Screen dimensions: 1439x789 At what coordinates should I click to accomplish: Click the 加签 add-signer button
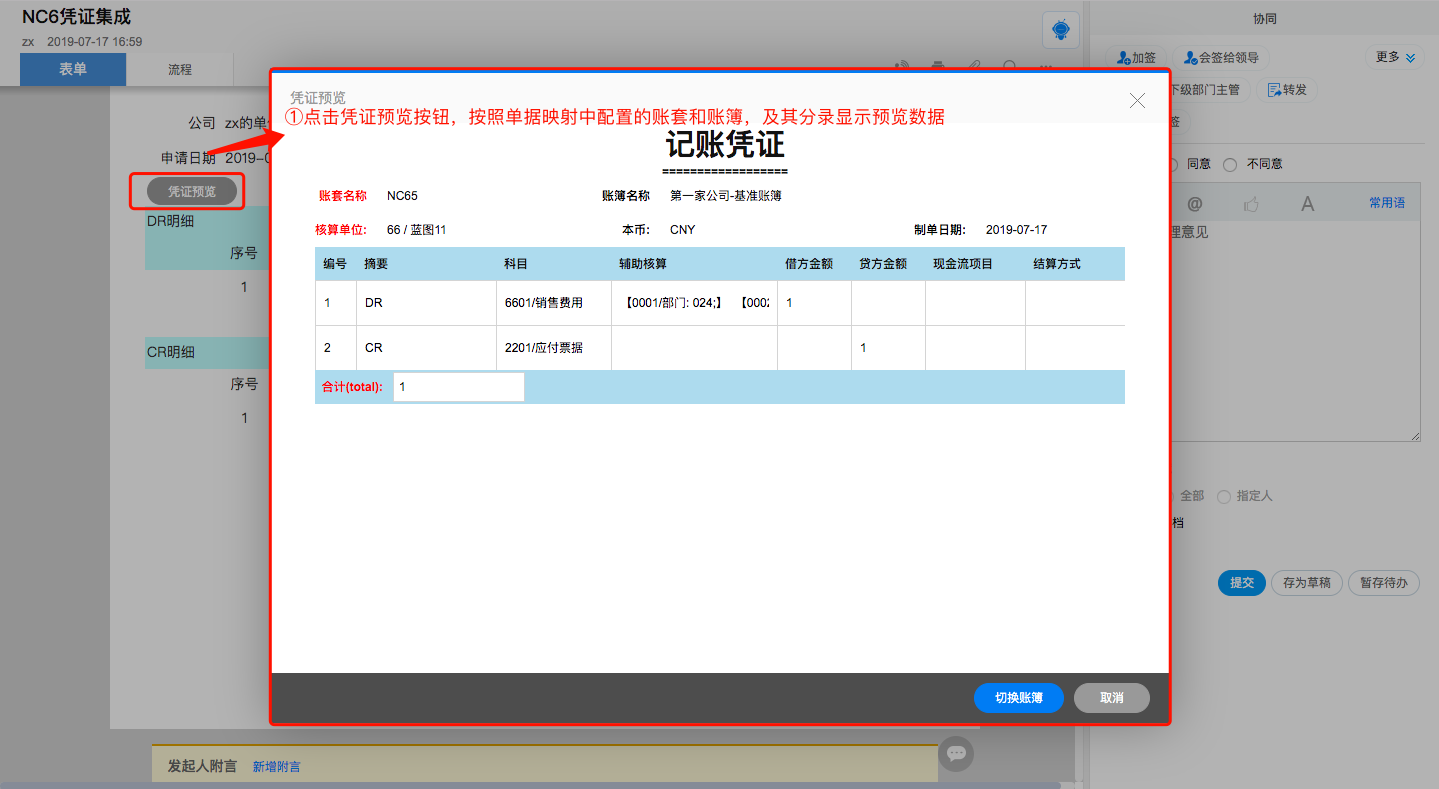(1137, 58)
